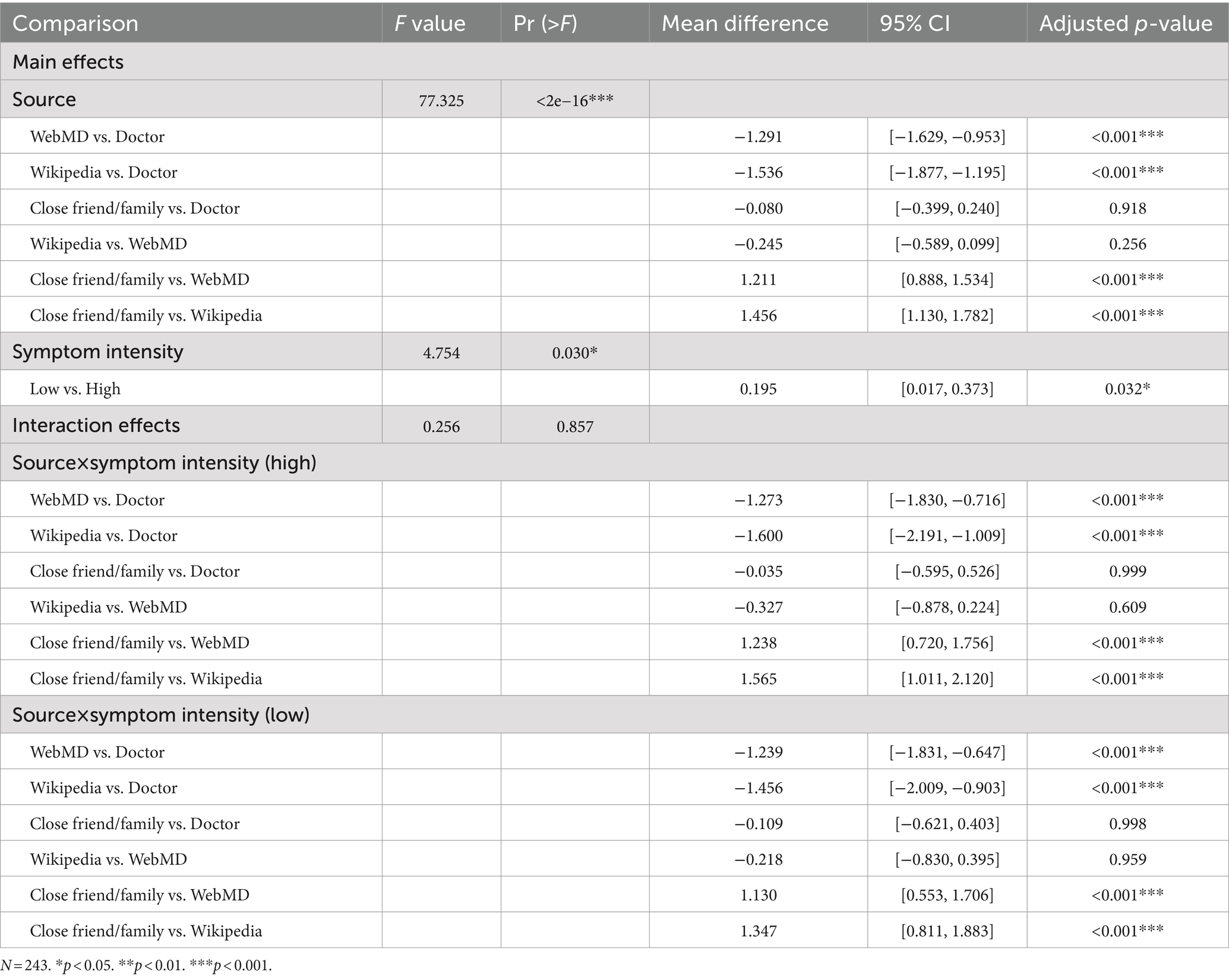The image size is (1229, 980).
Task: Select 'Source×symptom intensity (high)' heading
Action: click(x=165, y=463)
